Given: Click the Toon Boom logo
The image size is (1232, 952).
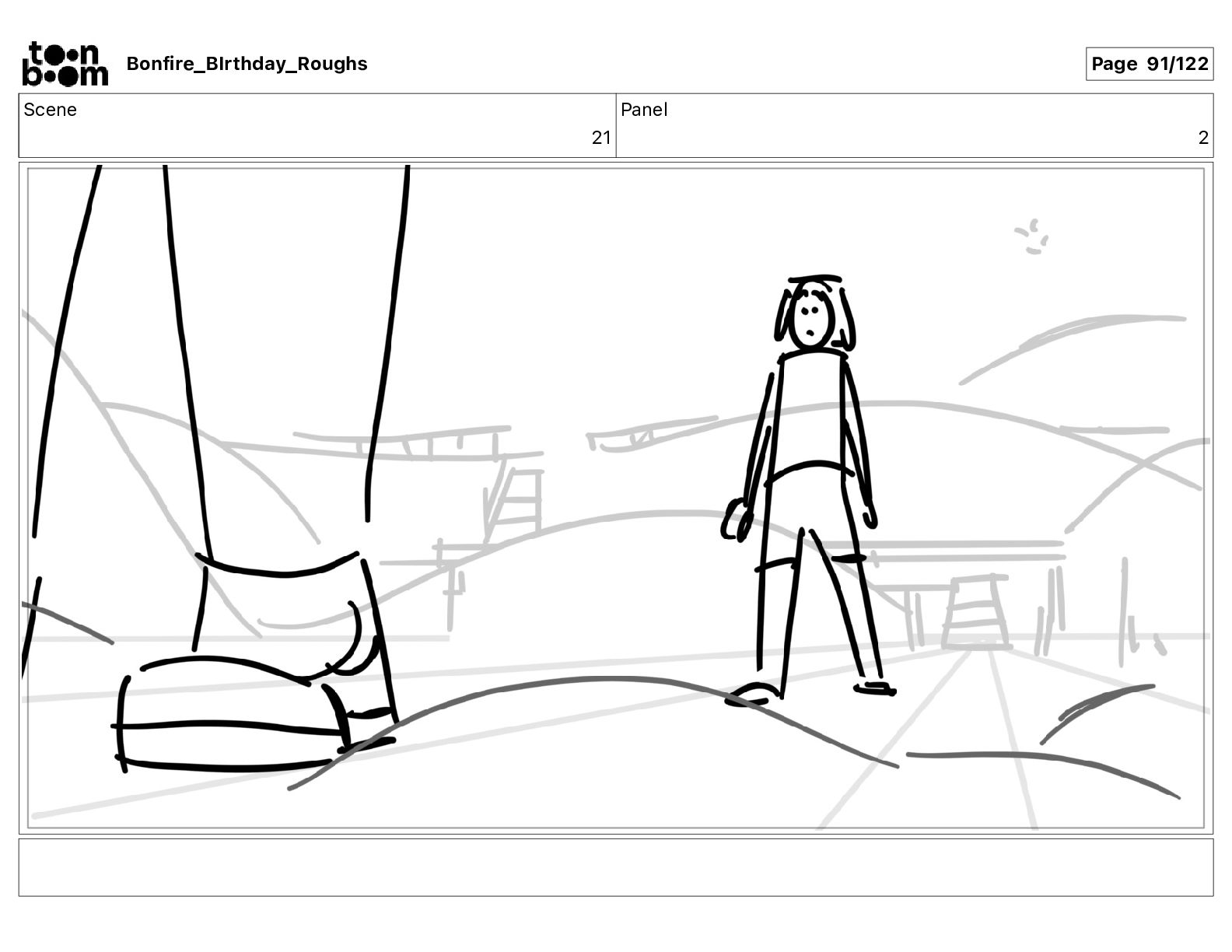Looking at the screenshot, I should [x=65, y=64].
